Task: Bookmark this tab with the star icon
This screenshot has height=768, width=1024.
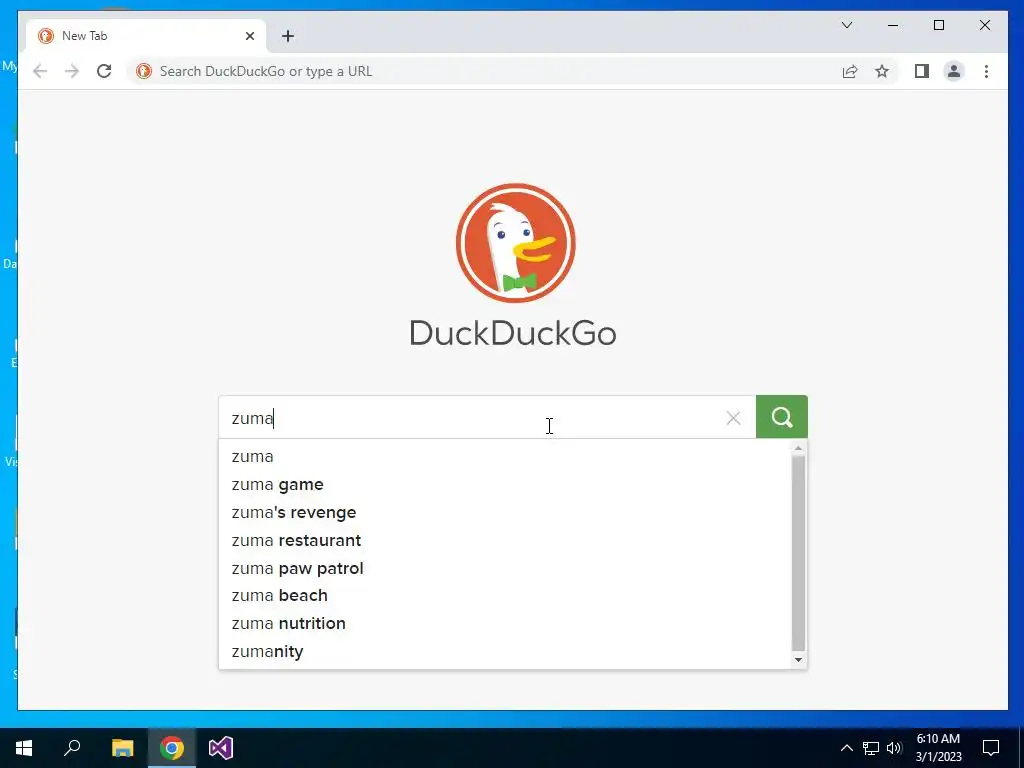Action: pos(882,71)
